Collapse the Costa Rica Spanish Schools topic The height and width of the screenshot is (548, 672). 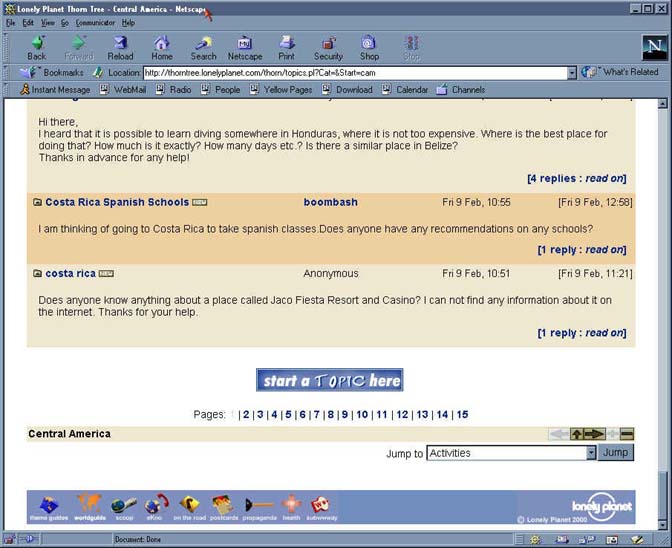[37, 202]
